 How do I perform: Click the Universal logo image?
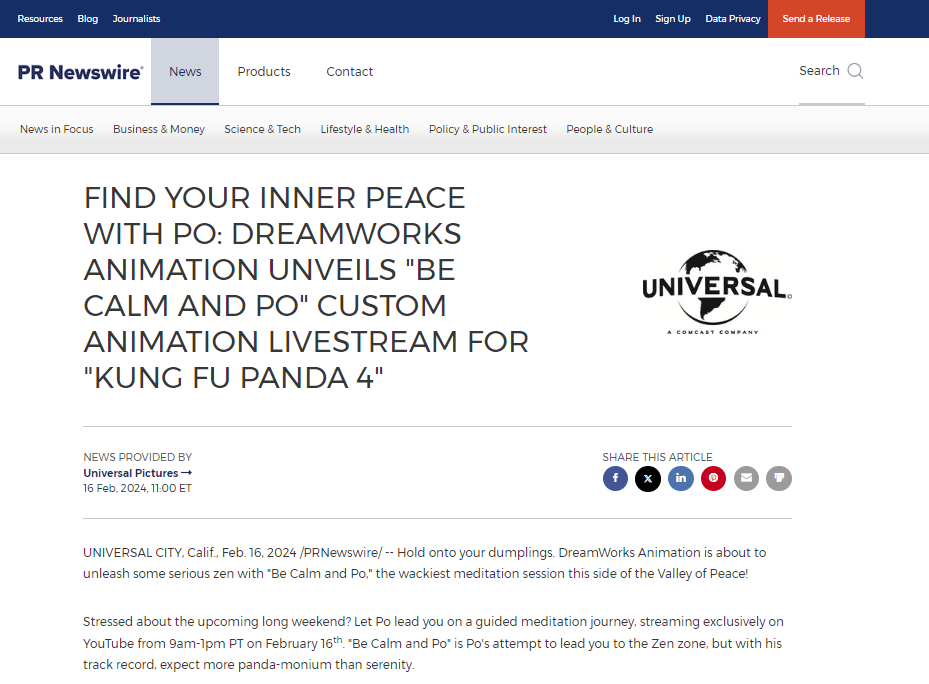[716, 292]
